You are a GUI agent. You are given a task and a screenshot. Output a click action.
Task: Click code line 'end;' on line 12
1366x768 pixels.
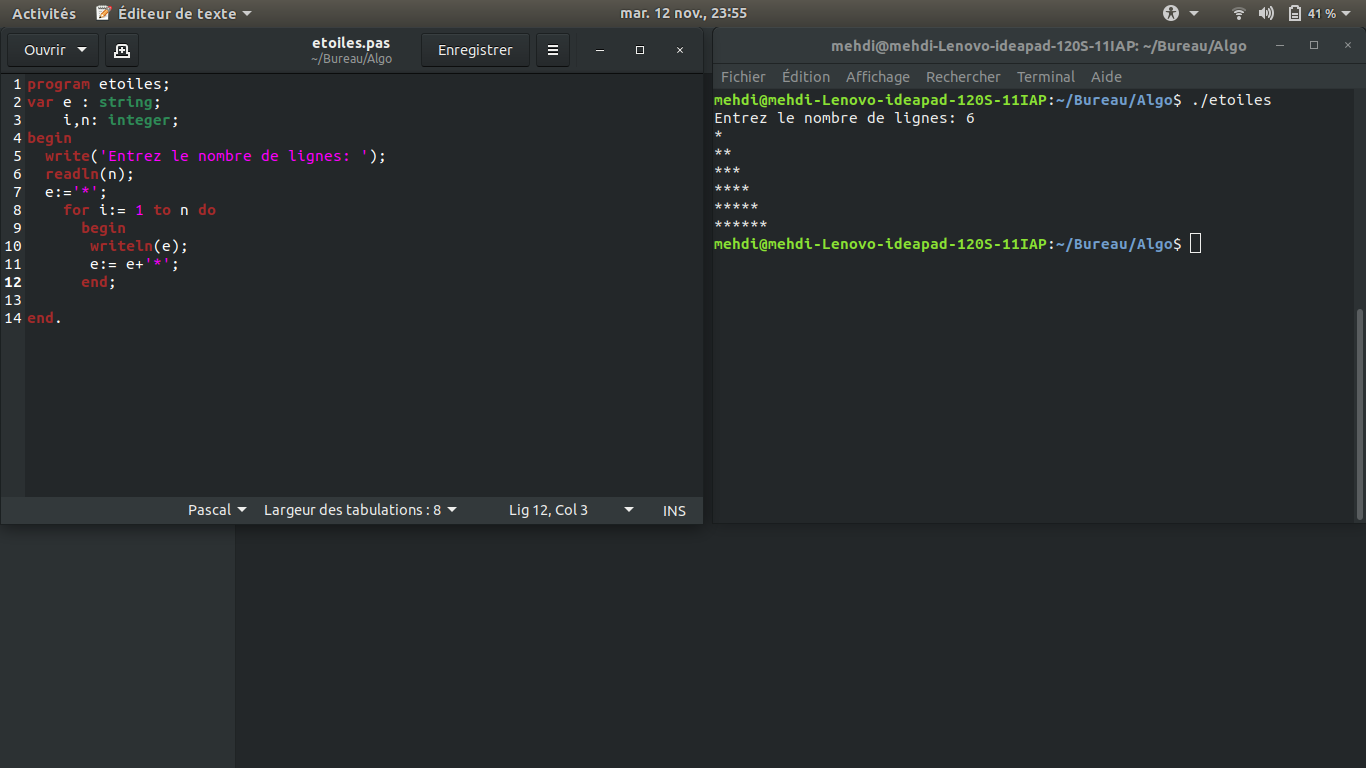point(99,282)
